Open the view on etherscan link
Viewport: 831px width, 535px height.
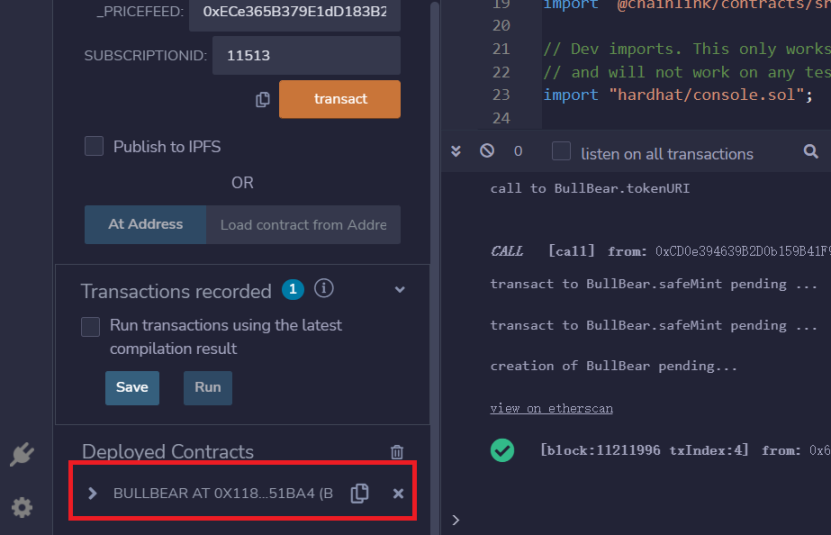[x=551, y=408]
